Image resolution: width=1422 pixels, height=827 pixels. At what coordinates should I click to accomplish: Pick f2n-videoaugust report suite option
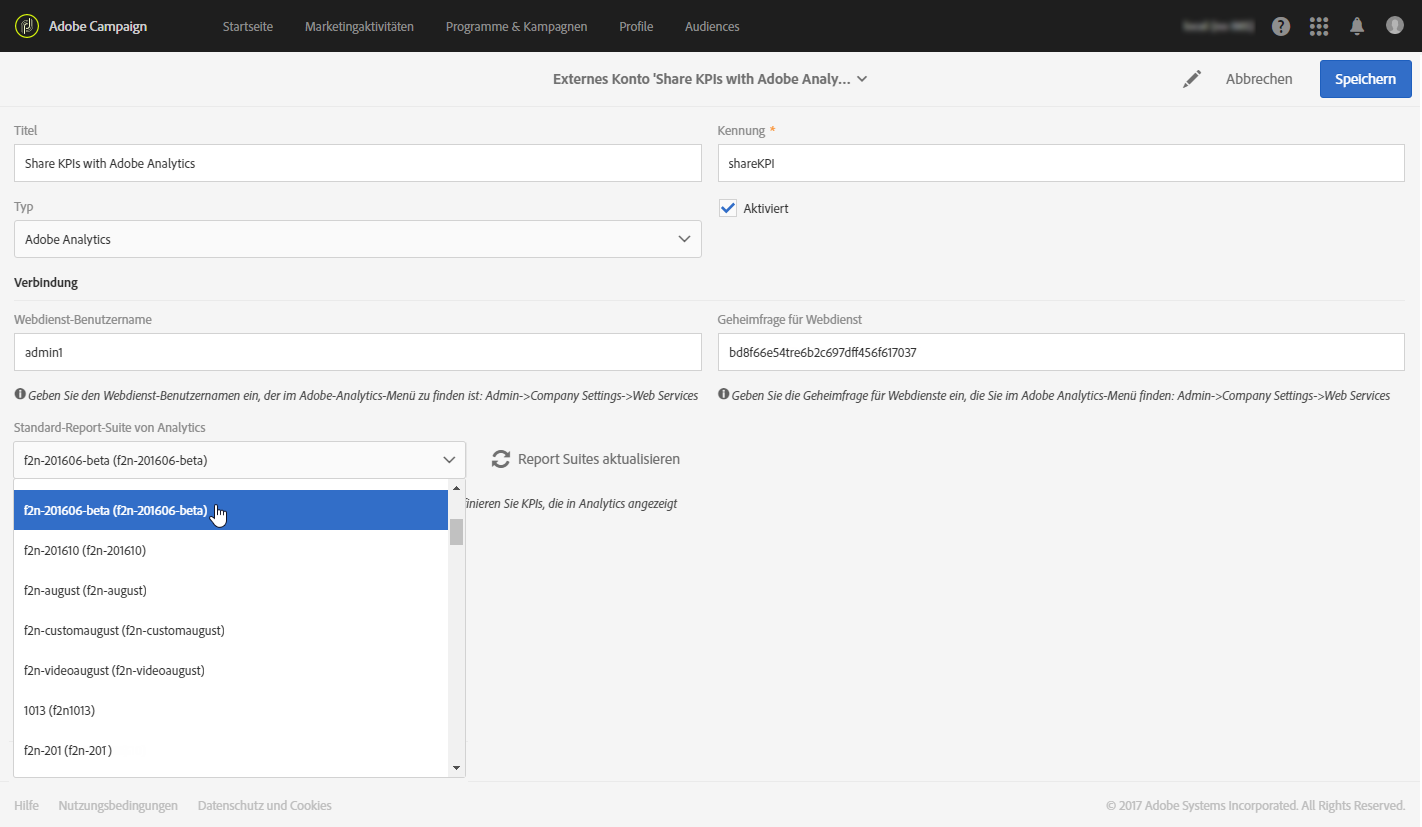[231, 670]
